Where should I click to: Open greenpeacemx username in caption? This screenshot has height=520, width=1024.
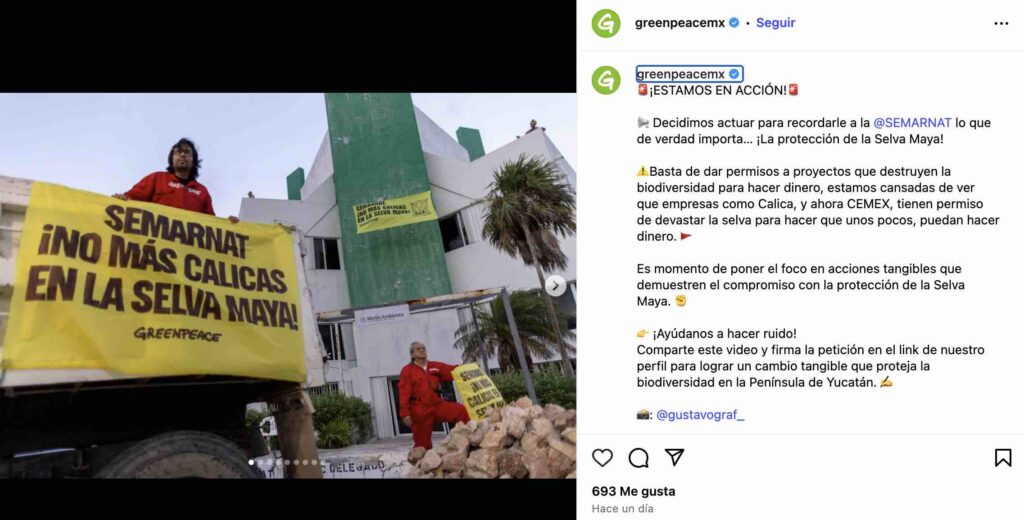coord(680,74)
